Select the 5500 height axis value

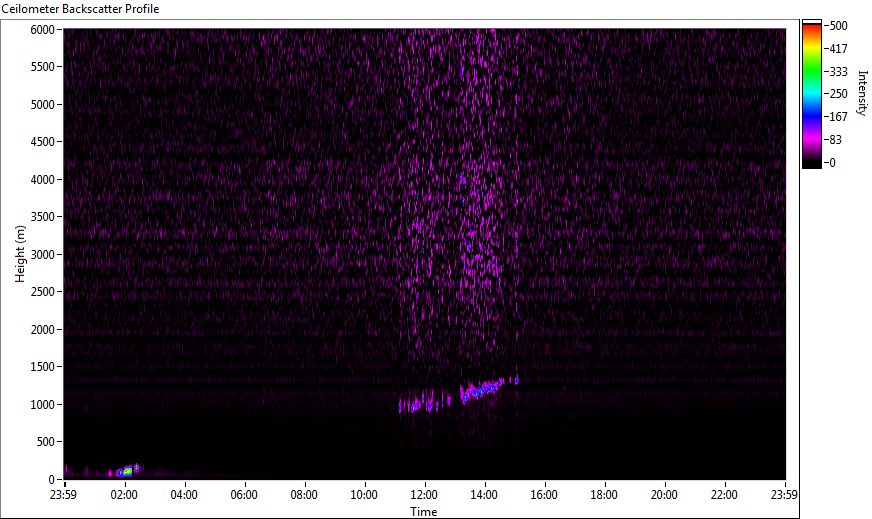pos(42,67)
